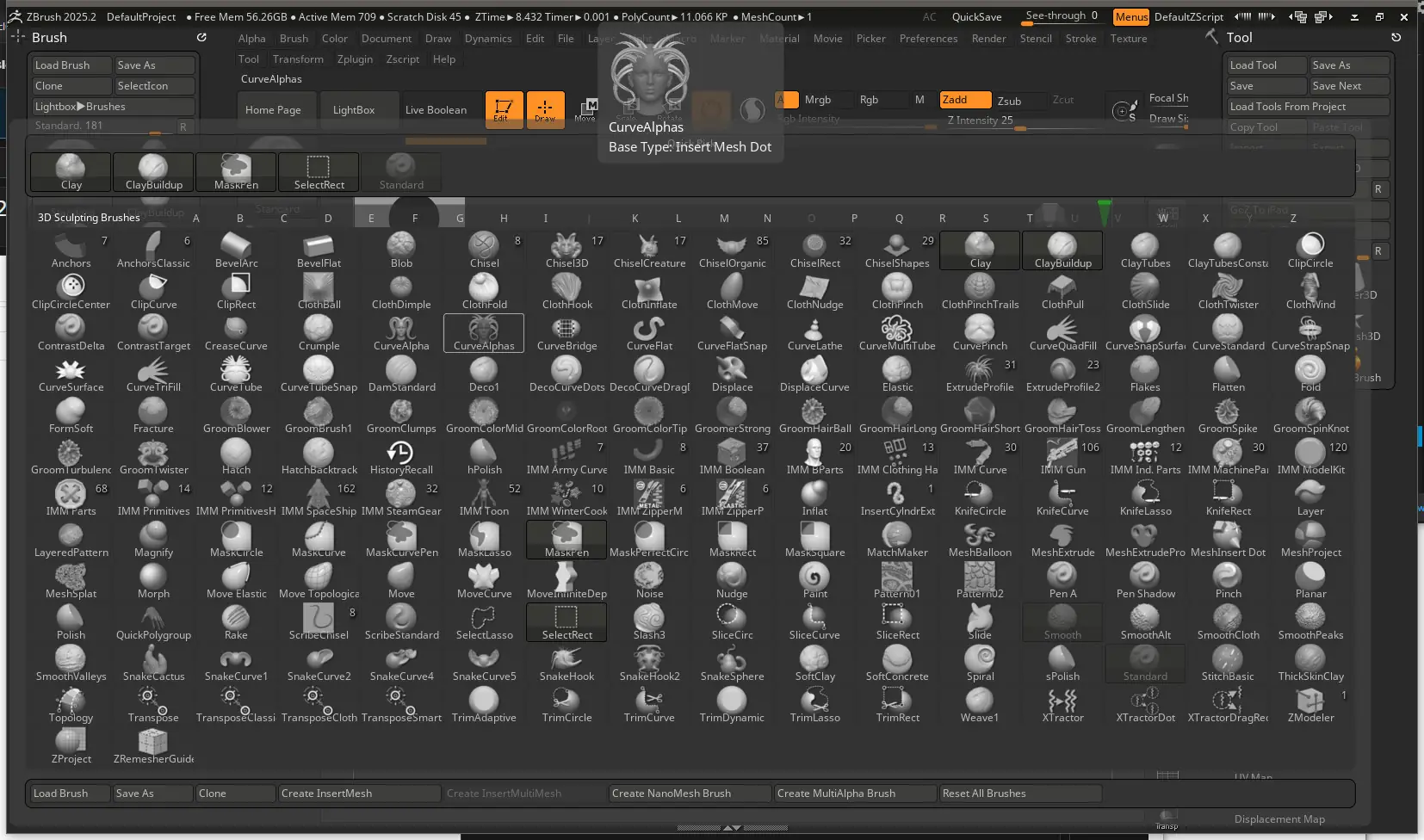Click the TrimDynamic brush icon
Image resolution: width=1424 pixels, height=840 pixels.
[x=732, y=705]
